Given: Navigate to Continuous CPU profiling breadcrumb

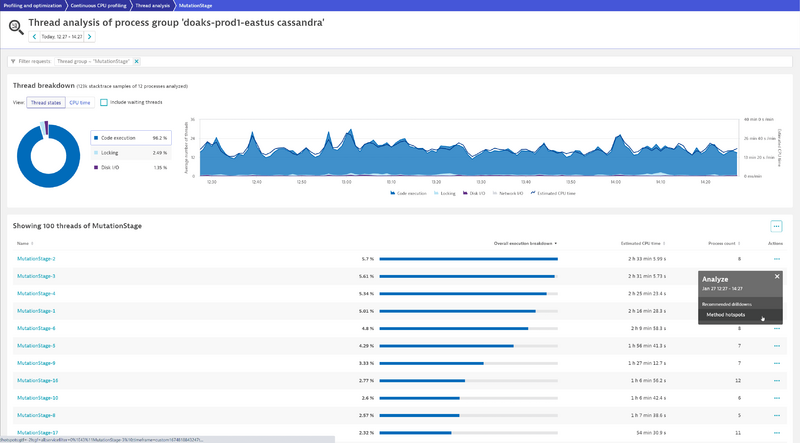Looking at the screenshot, I should (102, 5).
